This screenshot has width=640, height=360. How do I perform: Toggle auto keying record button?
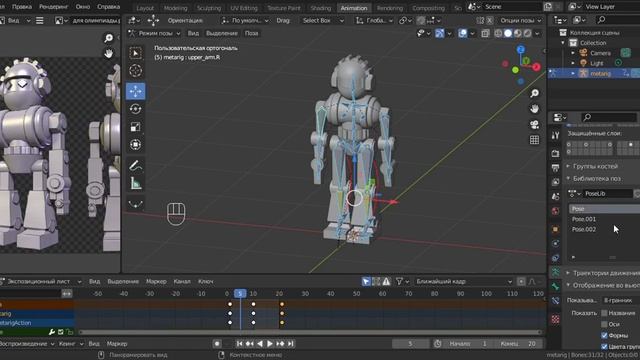[217, 344]
